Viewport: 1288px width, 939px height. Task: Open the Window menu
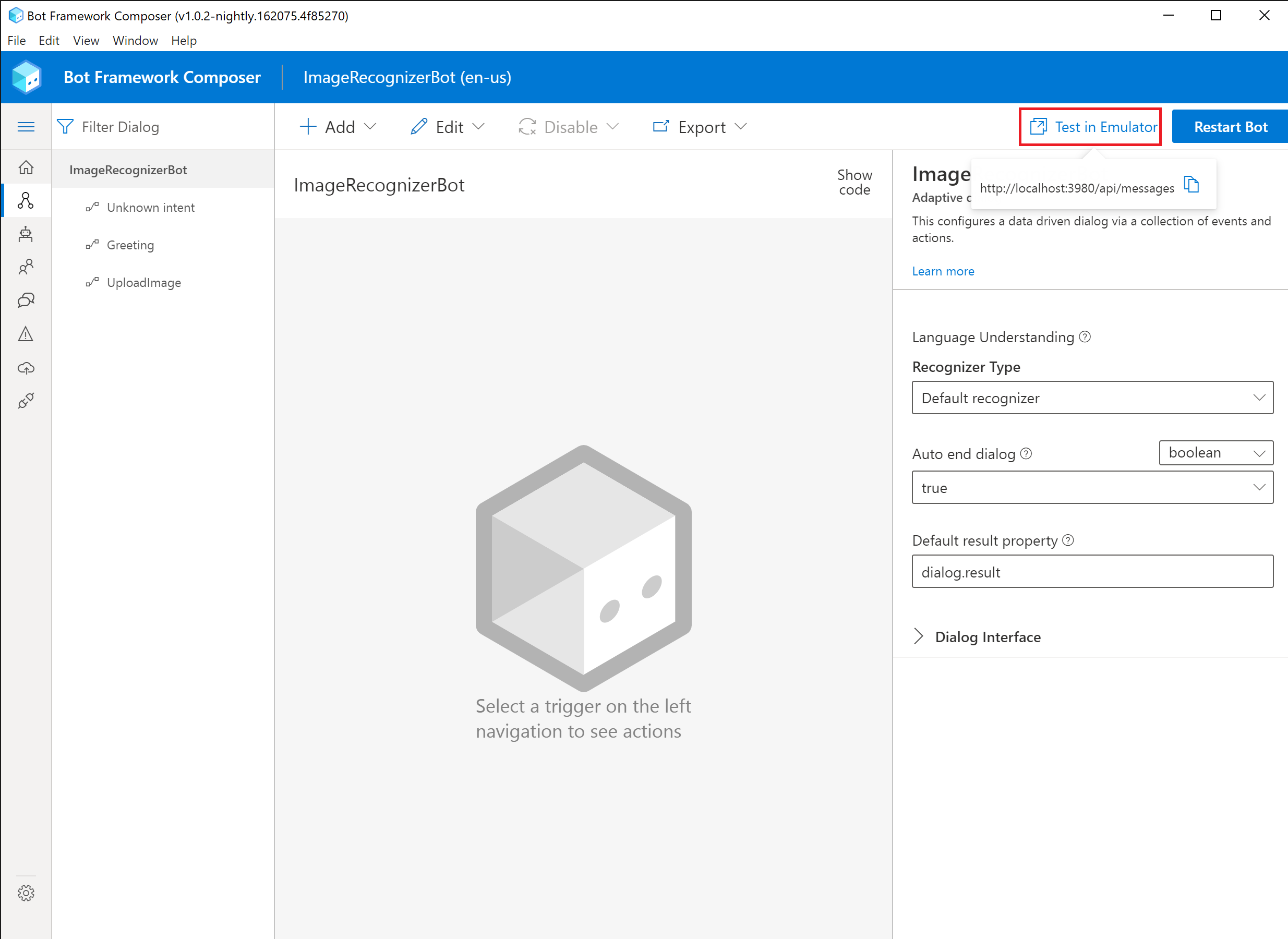[135, 40]
